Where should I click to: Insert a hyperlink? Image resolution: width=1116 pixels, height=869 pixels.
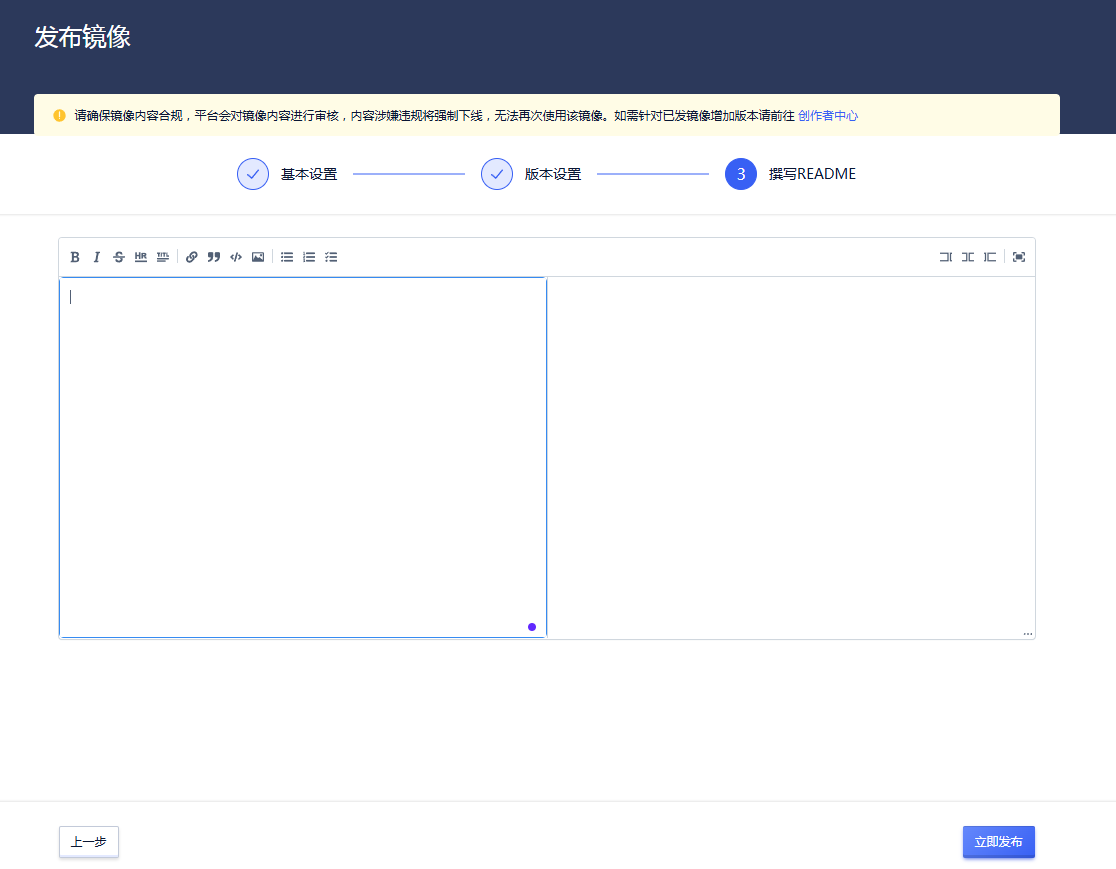(x=191, y=256)
